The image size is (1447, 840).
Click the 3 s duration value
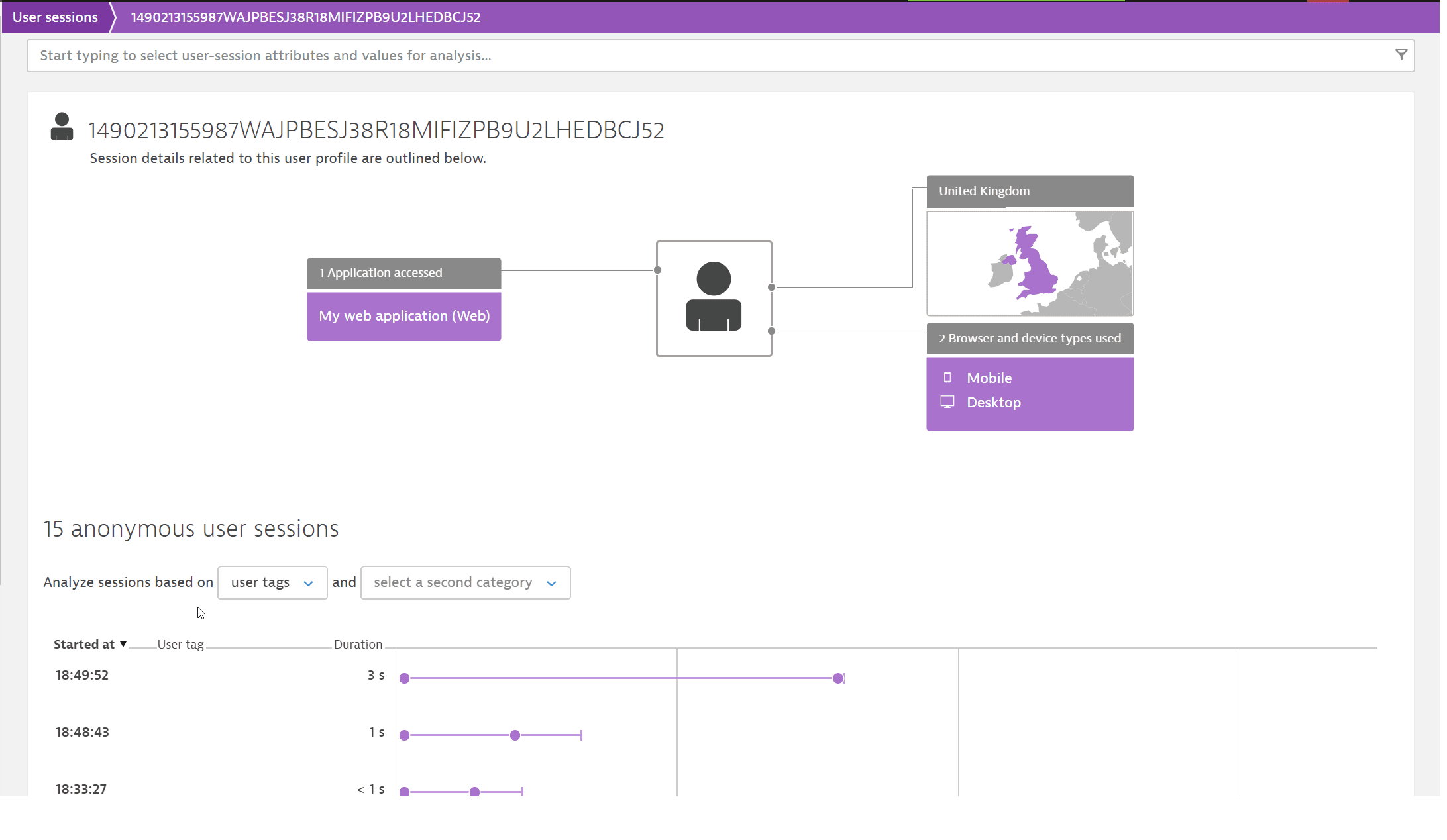coord(376,675)
